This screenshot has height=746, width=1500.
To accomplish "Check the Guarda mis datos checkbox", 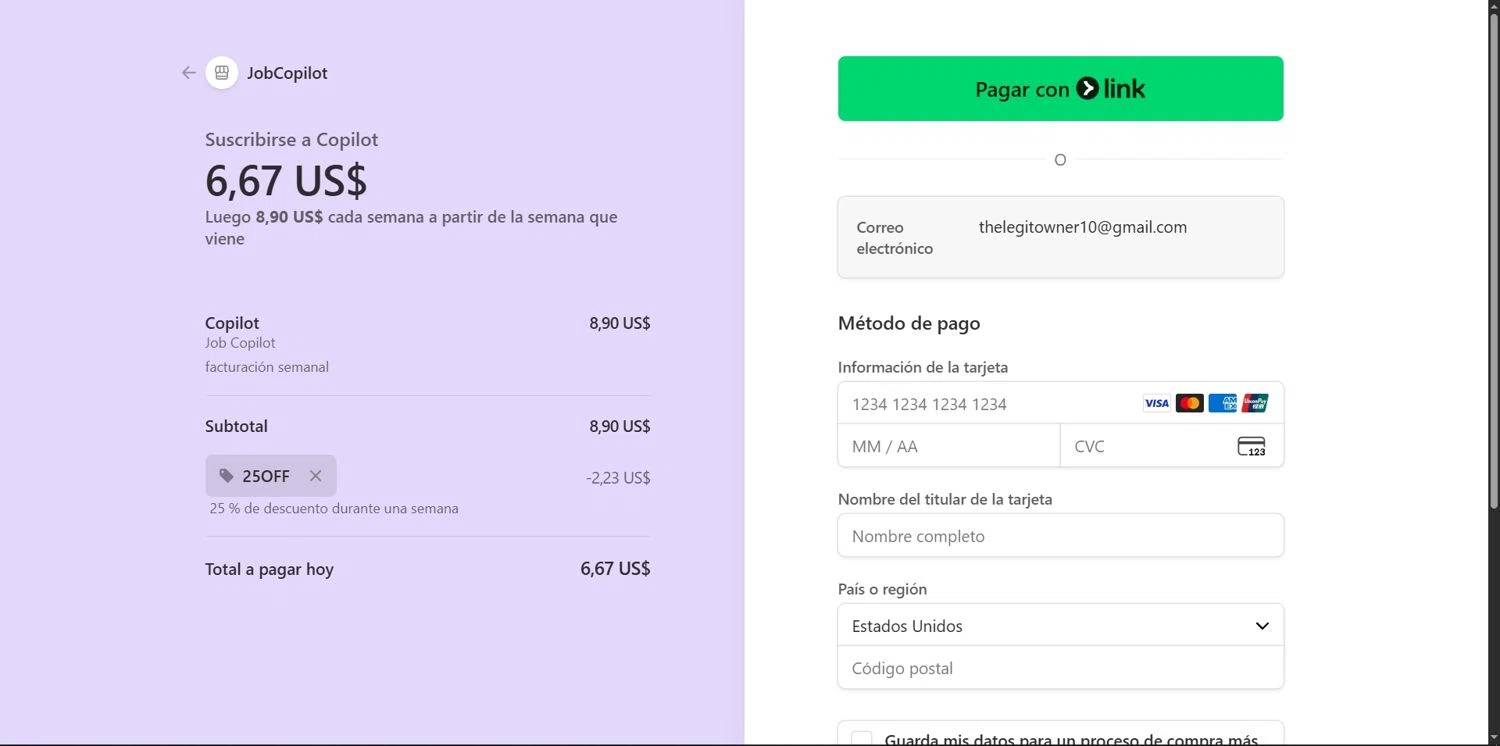I will (x=862, y=739).
